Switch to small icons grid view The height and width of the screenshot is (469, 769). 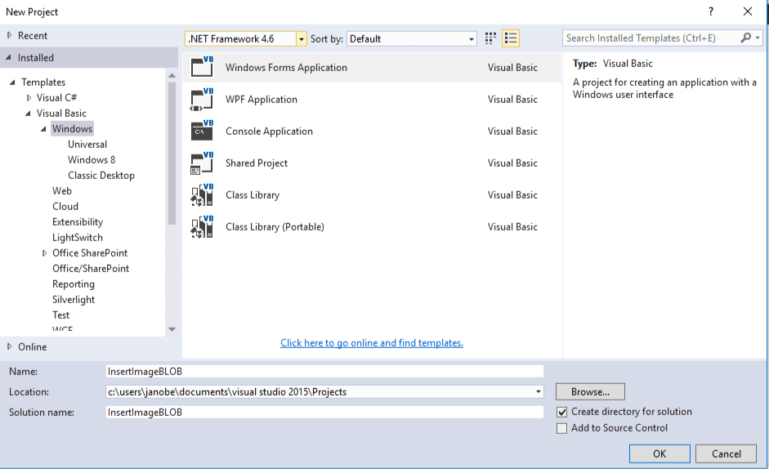click(490, 38)
